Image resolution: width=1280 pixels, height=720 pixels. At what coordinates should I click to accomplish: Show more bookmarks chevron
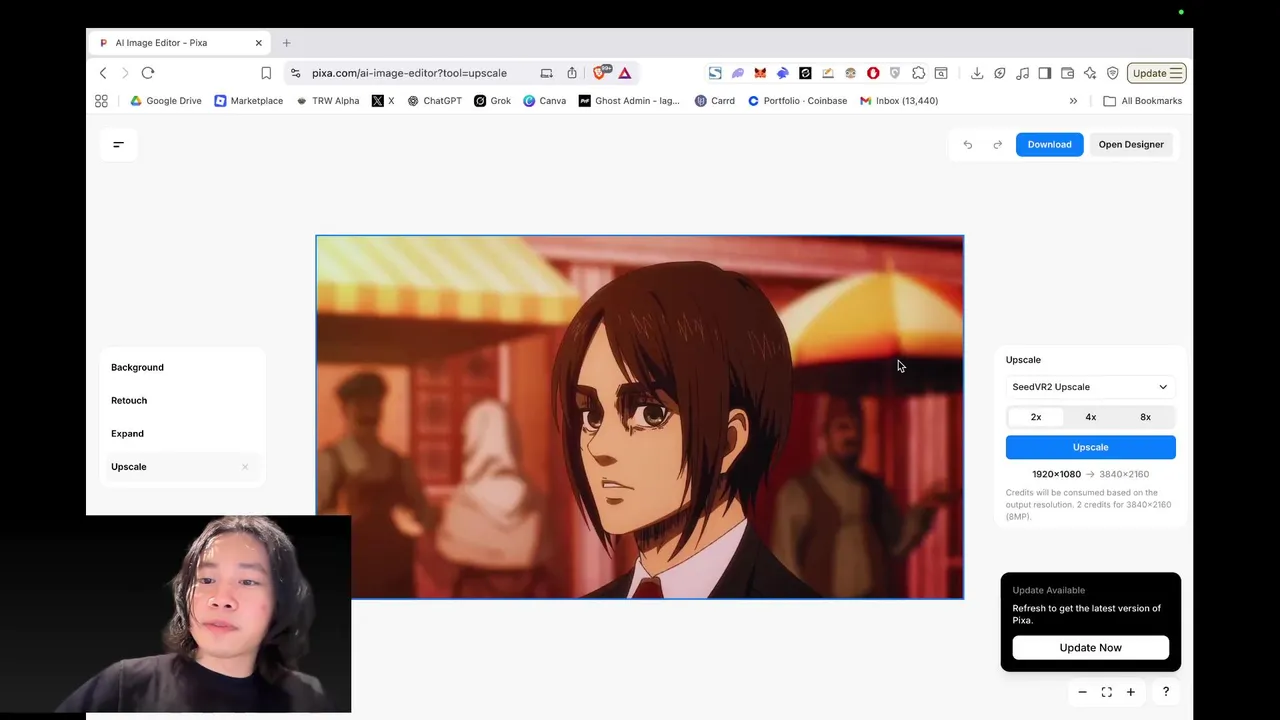click(1073, 101)
